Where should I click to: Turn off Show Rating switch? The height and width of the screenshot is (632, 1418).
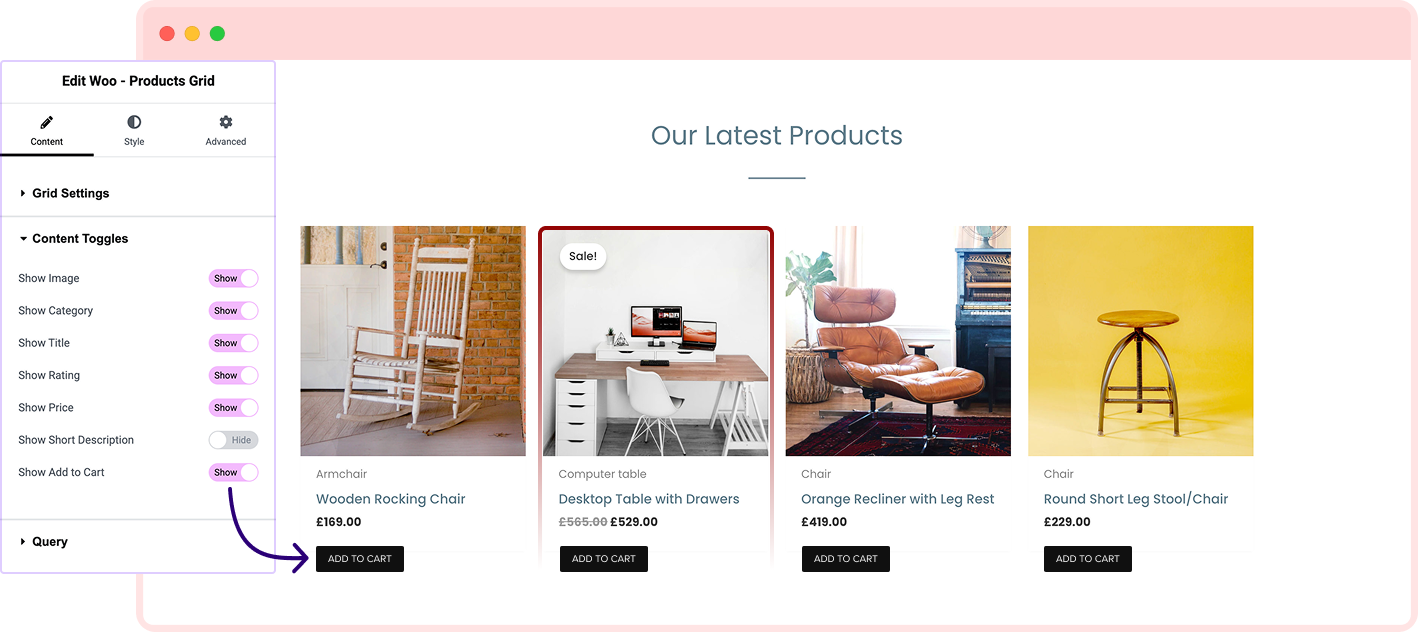coord(233,375)
